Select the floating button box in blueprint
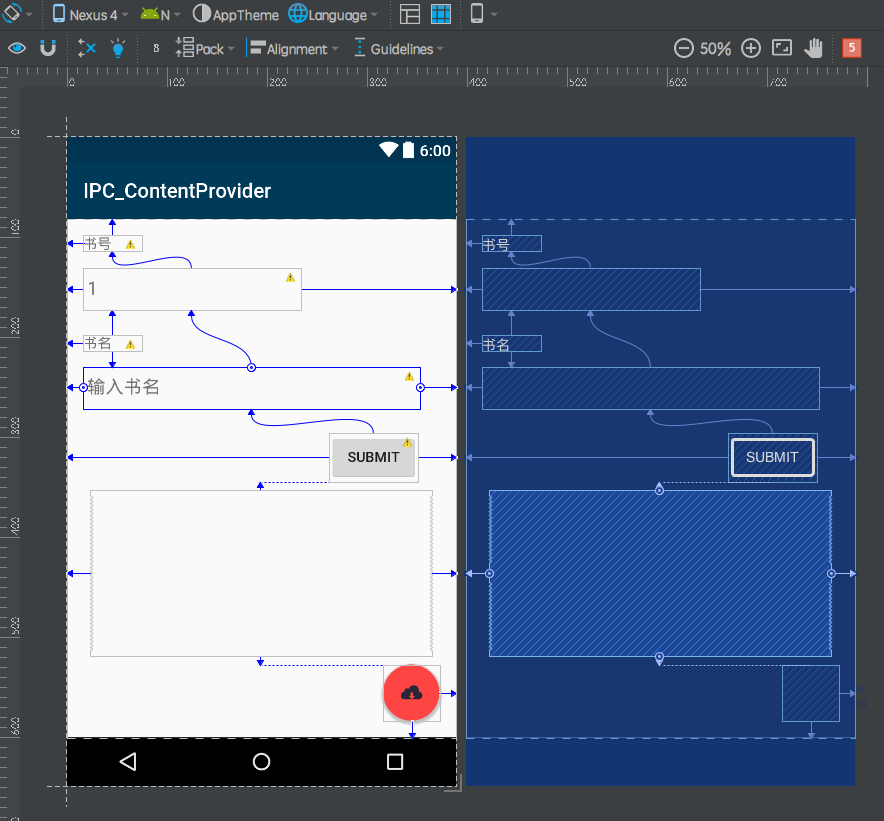 click(811, 693)
